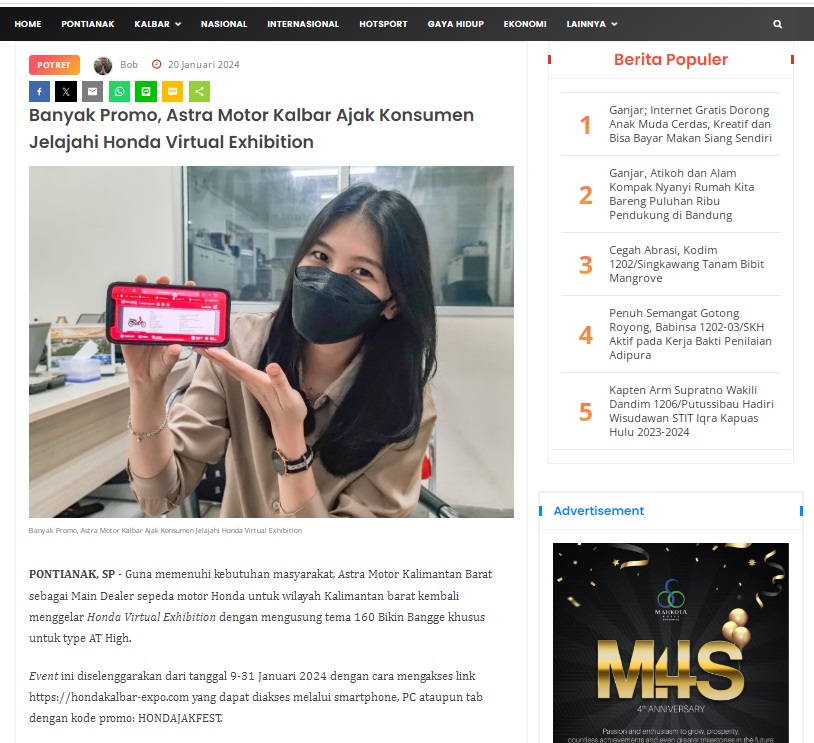Go to HOME in the navigation bar

tap(28, 24)
